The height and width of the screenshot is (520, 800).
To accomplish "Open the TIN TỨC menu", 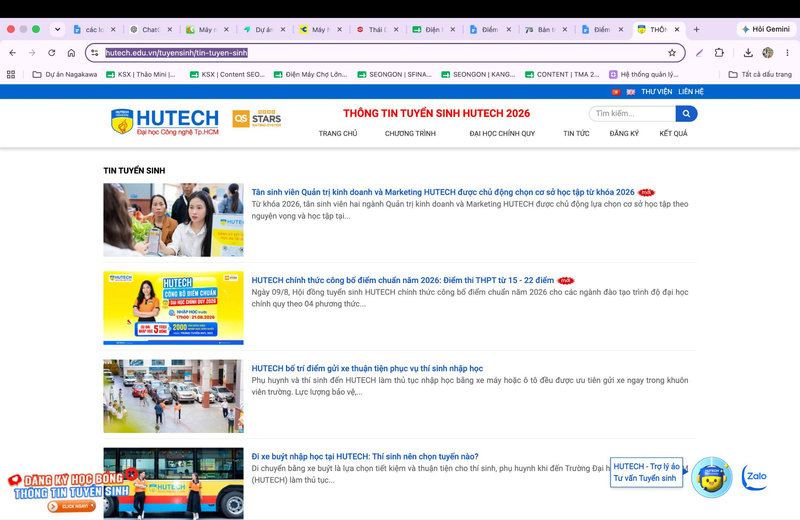I will pos(576,134).
